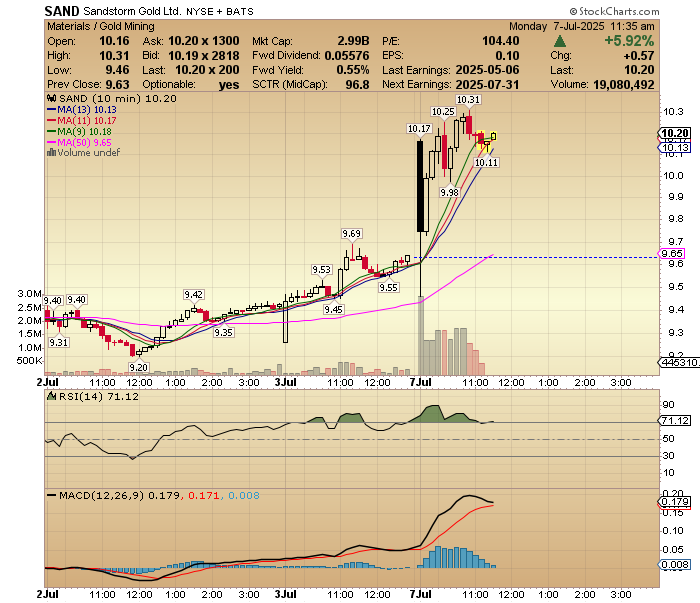Click the 9.42 price label on 2 Jul

point(193,295)
